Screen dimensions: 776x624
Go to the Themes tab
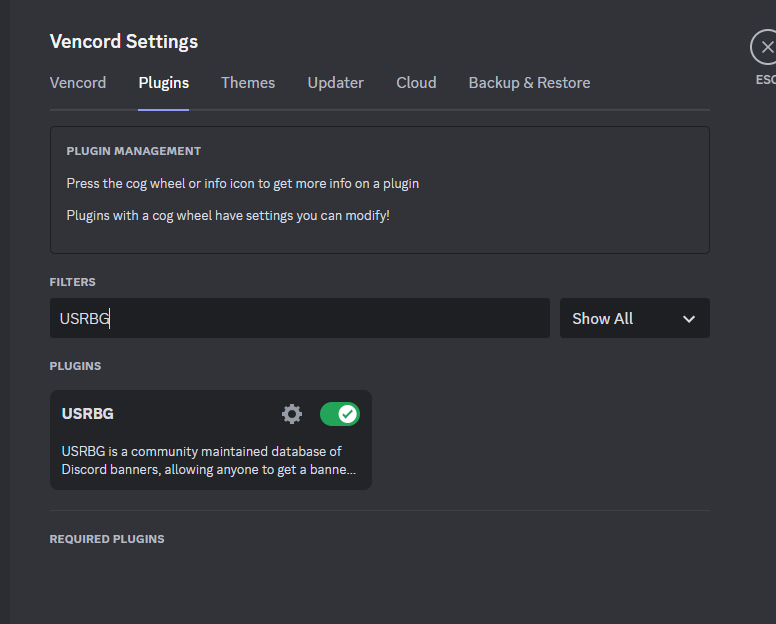click(248, 83)
